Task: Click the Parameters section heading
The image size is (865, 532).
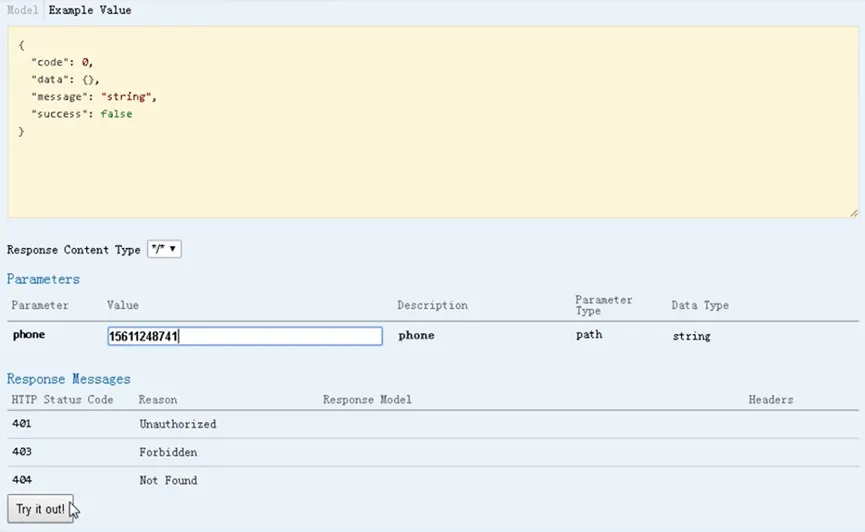Action: tap(43, 279)
